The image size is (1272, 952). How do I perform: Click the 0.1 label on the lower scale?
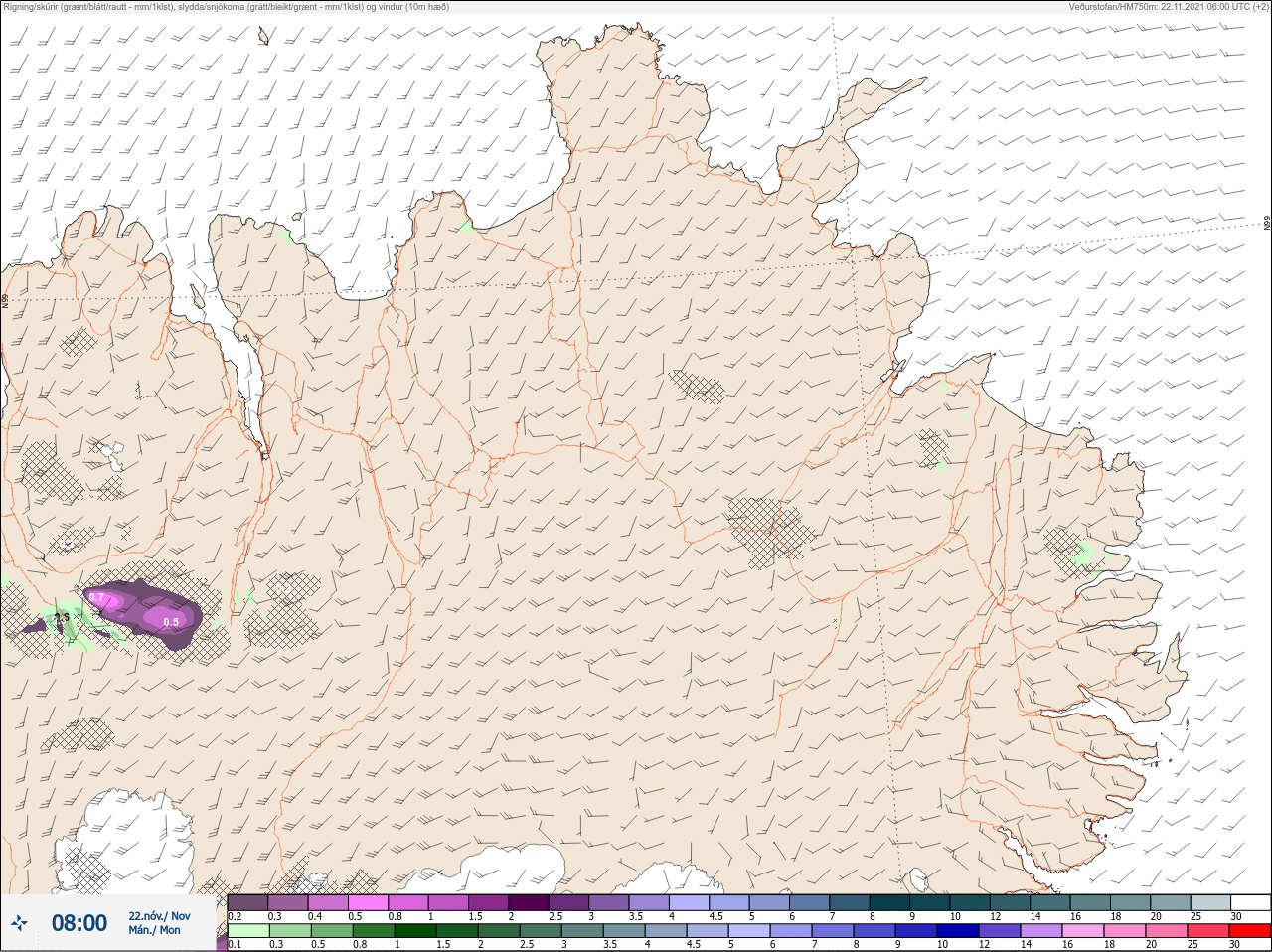(x=235, y=944)
